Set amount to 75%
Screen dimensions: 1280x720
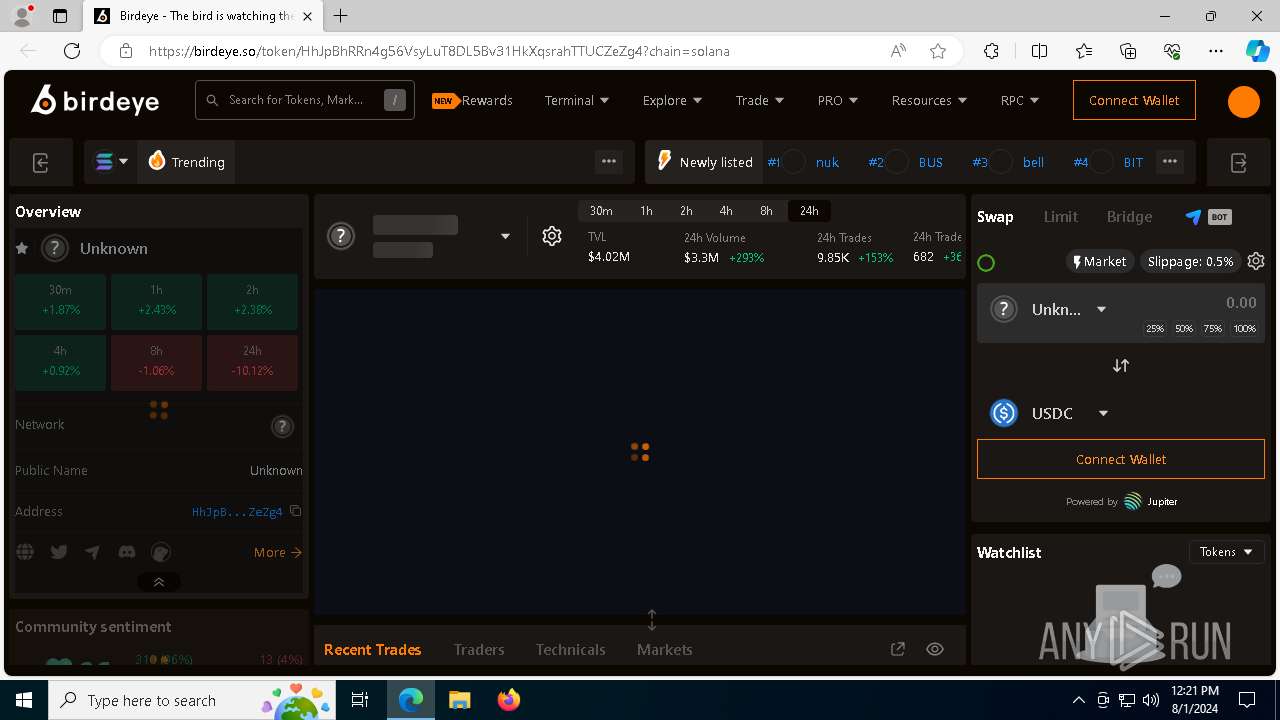click(1213, 328)
